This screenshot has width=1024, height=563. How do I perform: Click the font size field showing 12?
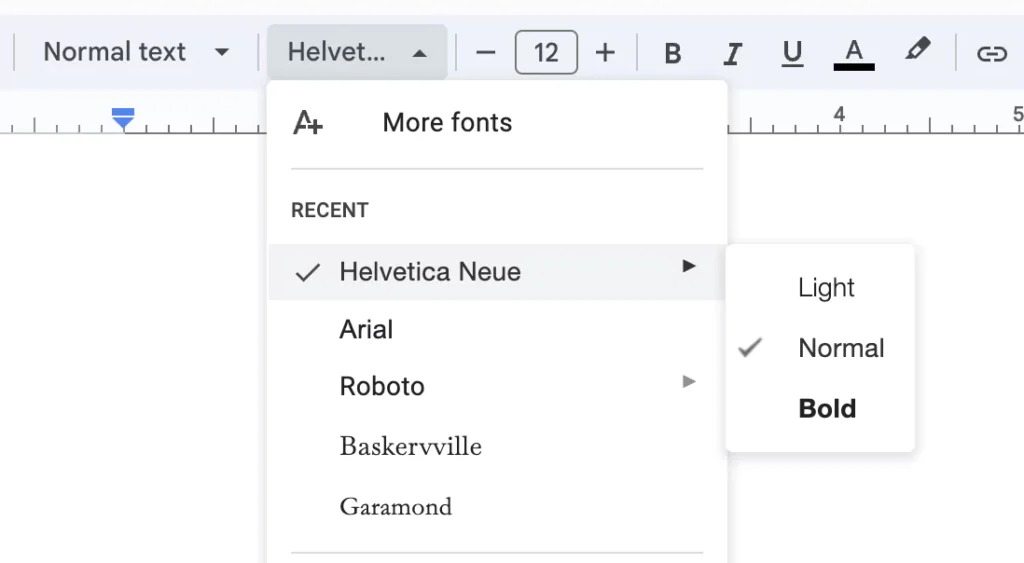click(x=546, y=52)
